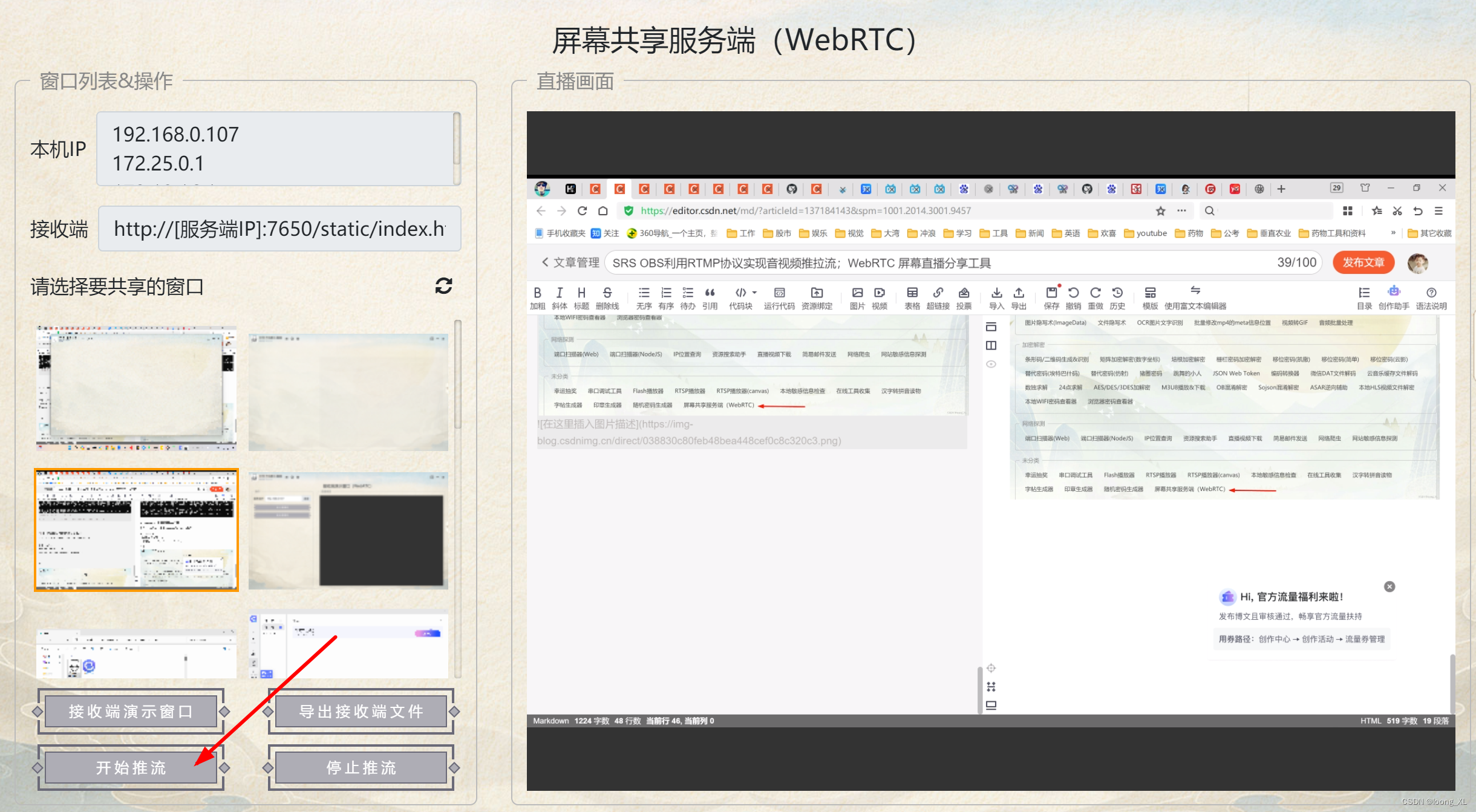Click the browser address bar URL

[x=806, y=210]
